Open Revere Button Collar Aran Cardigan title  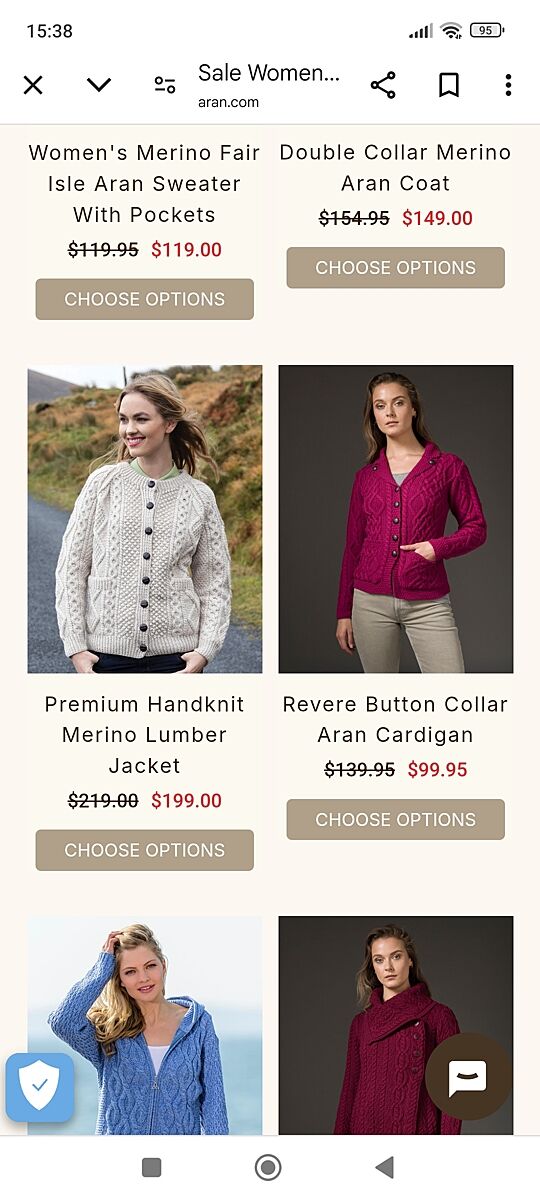(396, 719)
